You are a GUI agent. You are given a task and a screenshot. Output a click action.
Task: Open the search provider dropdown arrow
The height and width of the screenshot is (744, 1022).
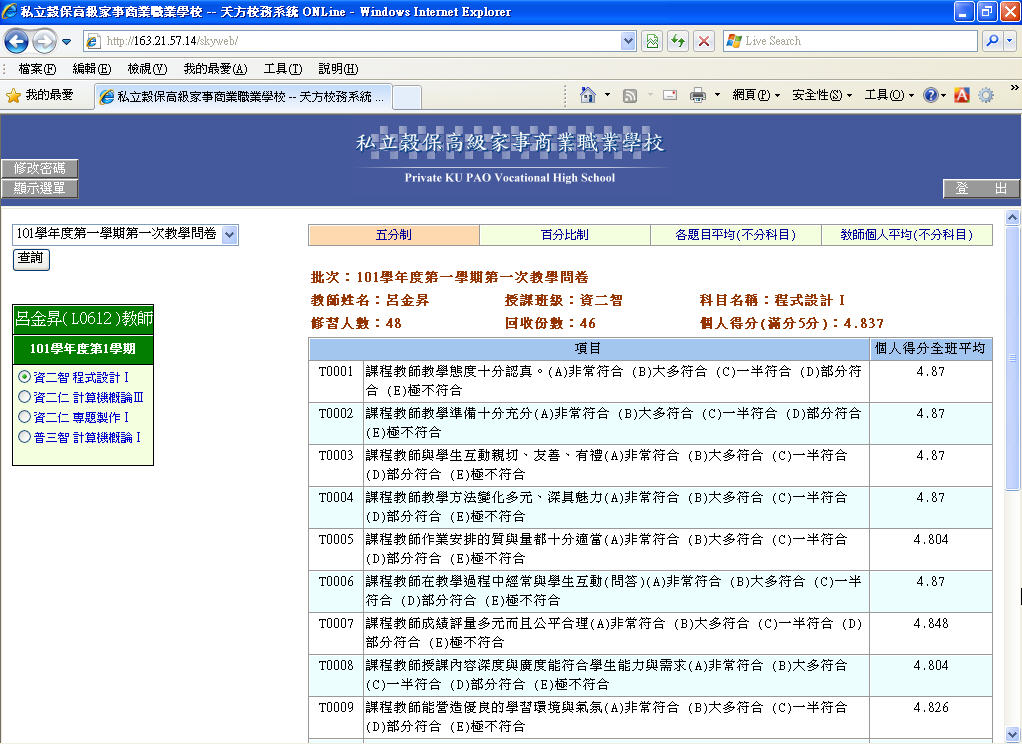pos(1010,41)
